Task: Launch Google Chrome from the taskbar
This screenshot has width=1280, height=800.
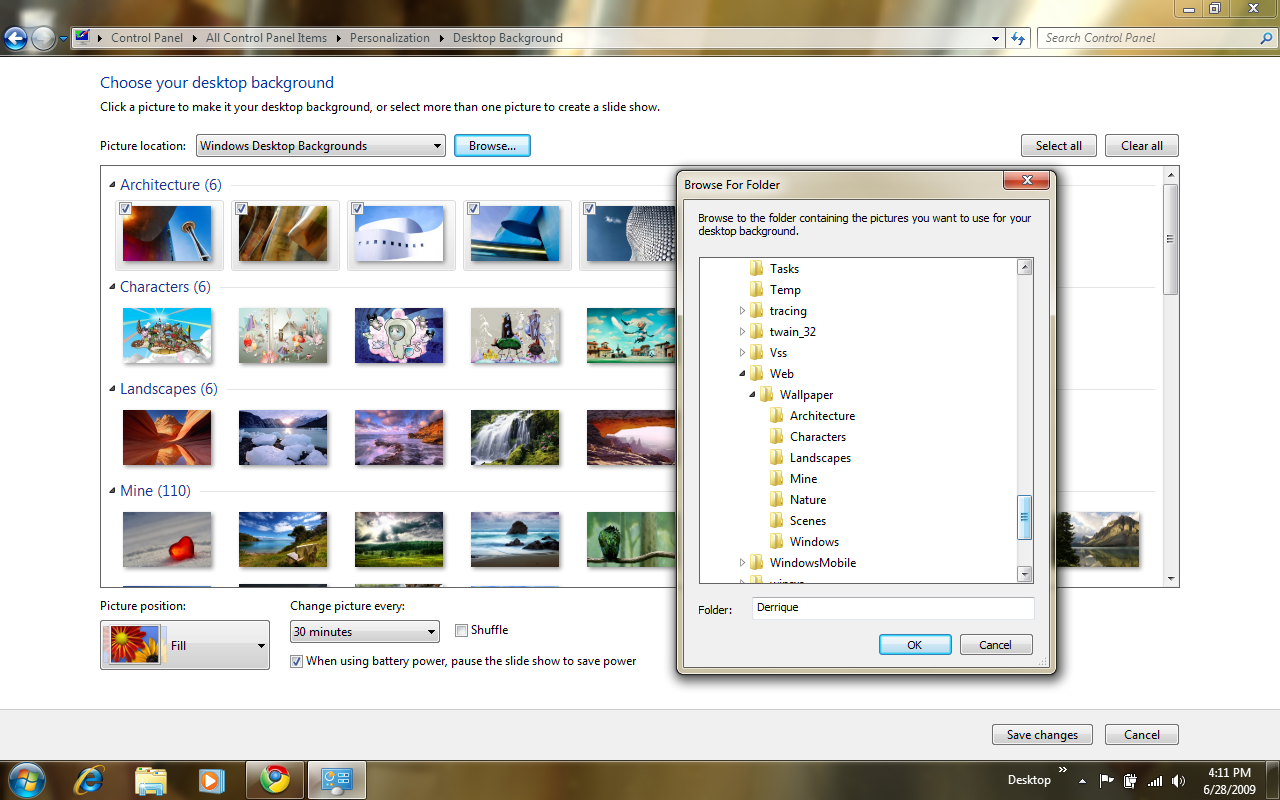Action: [274, 779]
